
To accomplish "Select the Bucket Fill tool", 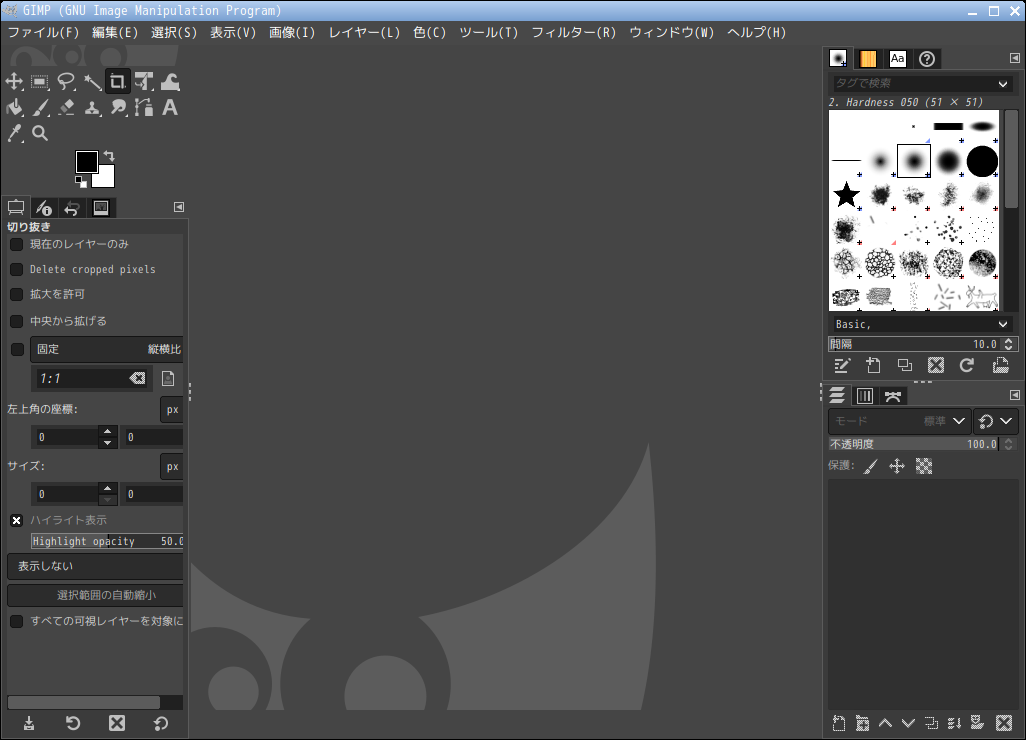I will (14, 107).
